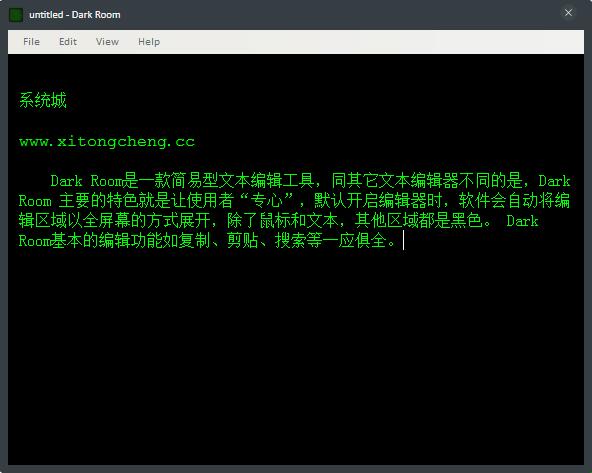
Task: Close the Dark Room window
Action: (x=568, y=13)
